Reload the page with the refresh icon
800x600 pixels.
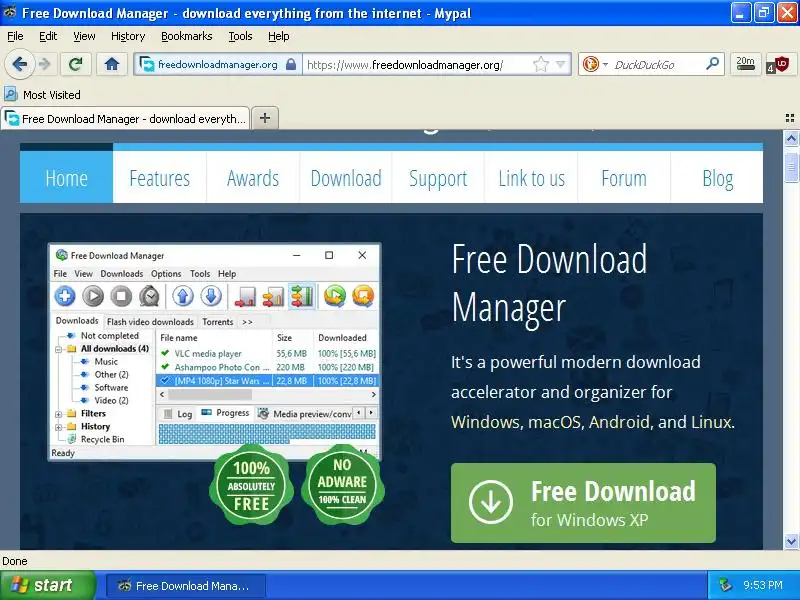click(76, 64)
